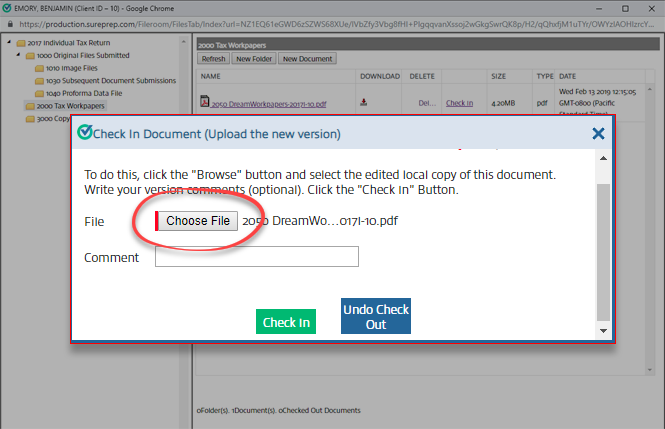Click the New Folder button
Viewport: 665px width, 429px height.
[x=253, y=59]
